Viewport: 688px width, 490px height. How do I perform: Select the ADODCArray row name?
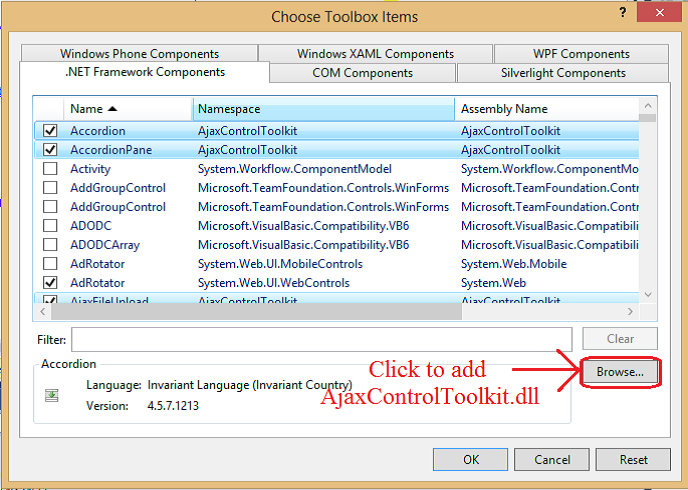pos(105,245)
